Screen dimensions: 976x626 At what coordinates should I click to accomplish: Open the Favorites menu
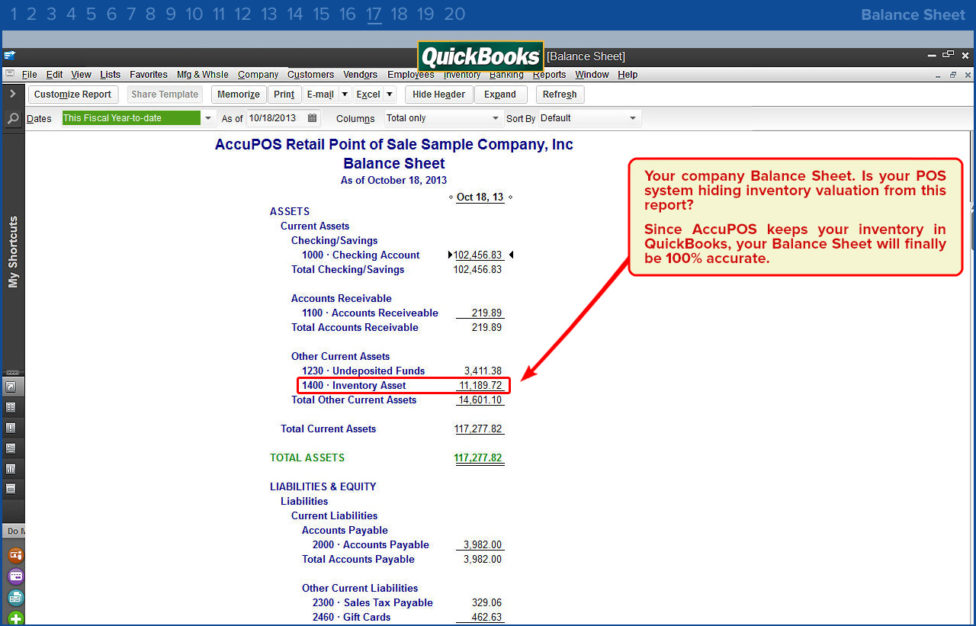148,75
